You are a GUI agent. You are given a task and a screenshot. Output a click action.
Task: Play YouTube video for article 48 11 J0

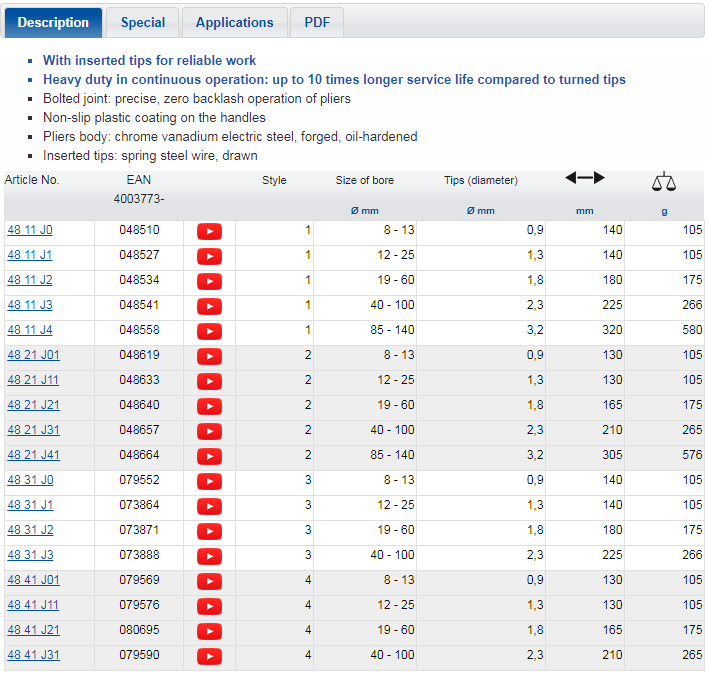pos(209,231)
